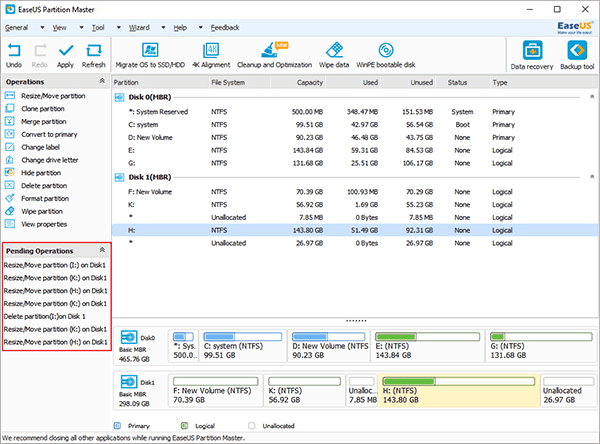Select the 26.97 GB Unallocated row

[356, 243]
